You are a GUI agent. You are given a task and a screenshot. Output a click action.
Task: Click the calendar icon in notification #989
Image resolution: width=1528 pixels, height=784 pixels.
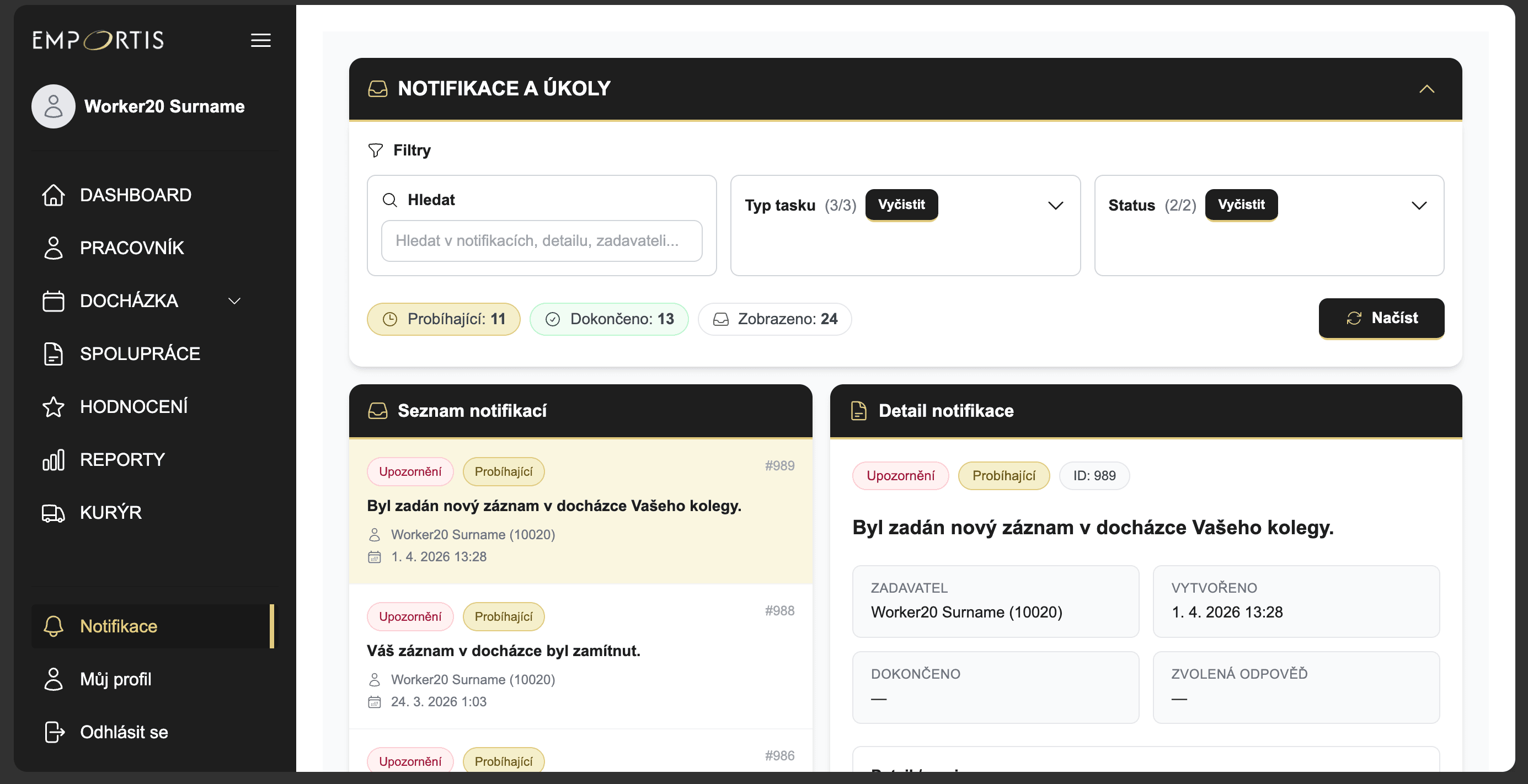375,556
